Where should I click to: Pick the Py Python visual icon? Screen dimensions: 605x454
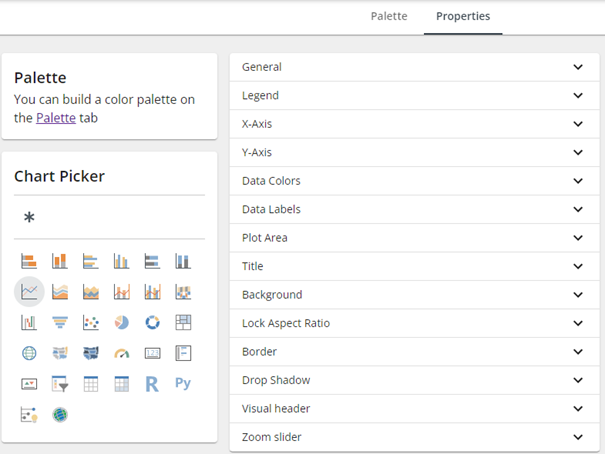tap(183, 383)
